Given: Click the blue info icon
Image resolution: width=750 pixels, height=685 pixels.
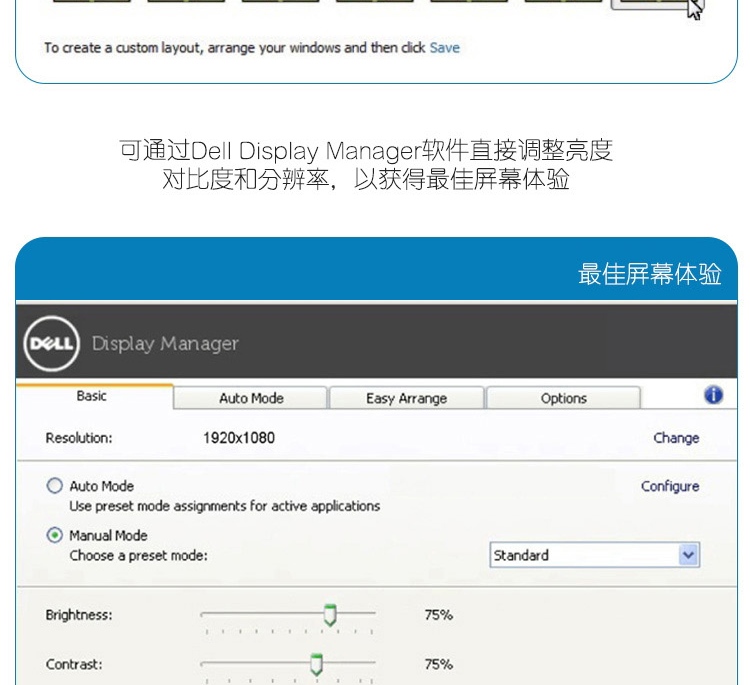Looking at the screenshot, I should 713,395.
